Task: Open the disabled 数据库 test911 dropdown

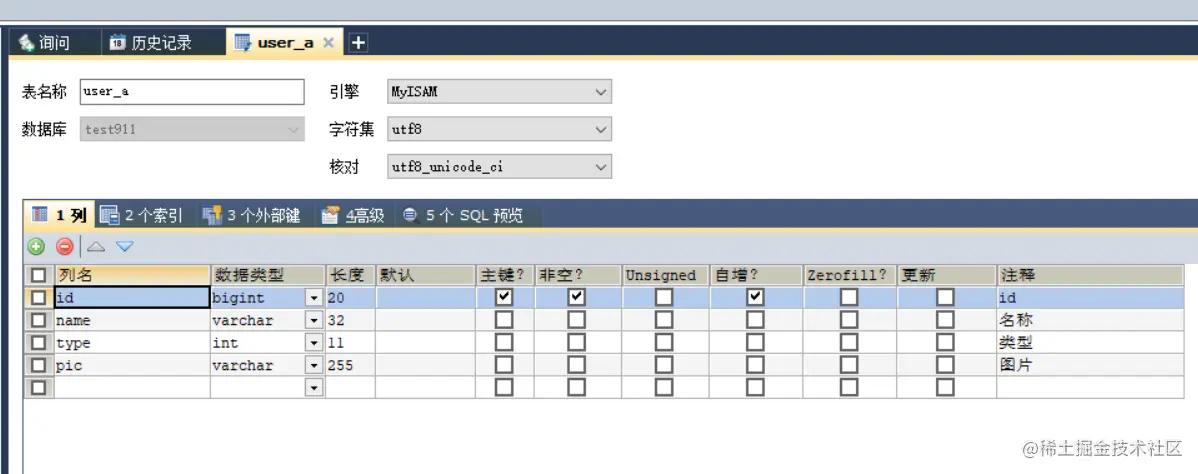Action: pyautogui.click(x=192, y=129)
